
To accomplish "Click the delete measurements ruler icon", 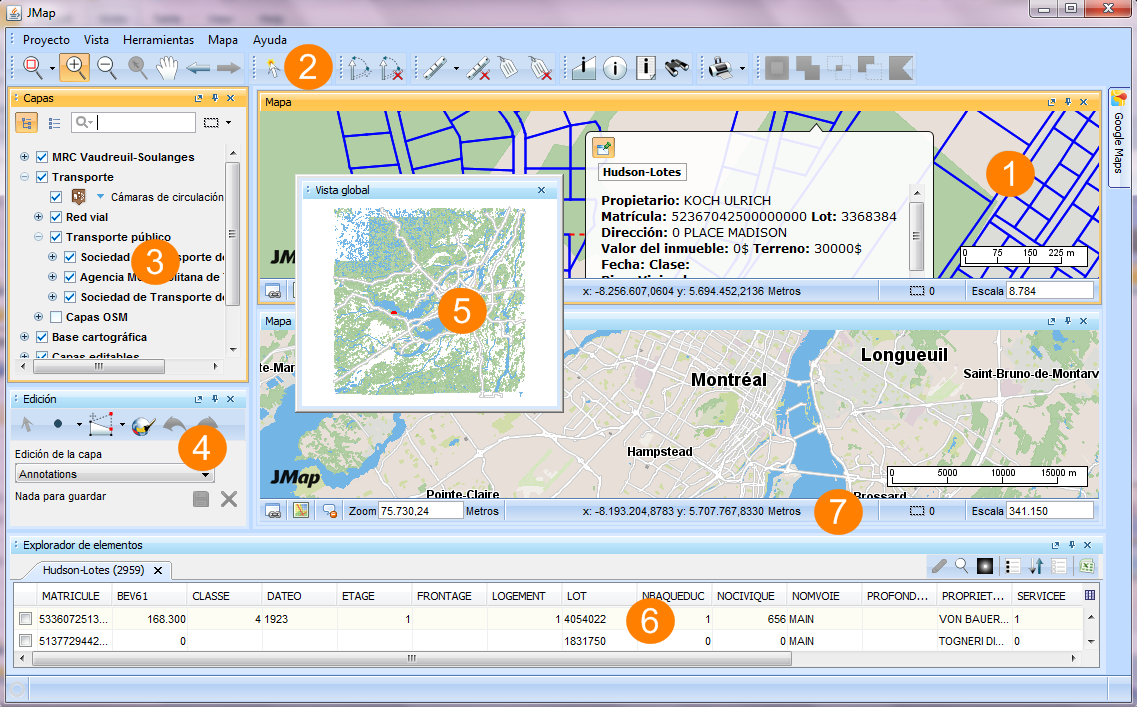I will point(478,67).
